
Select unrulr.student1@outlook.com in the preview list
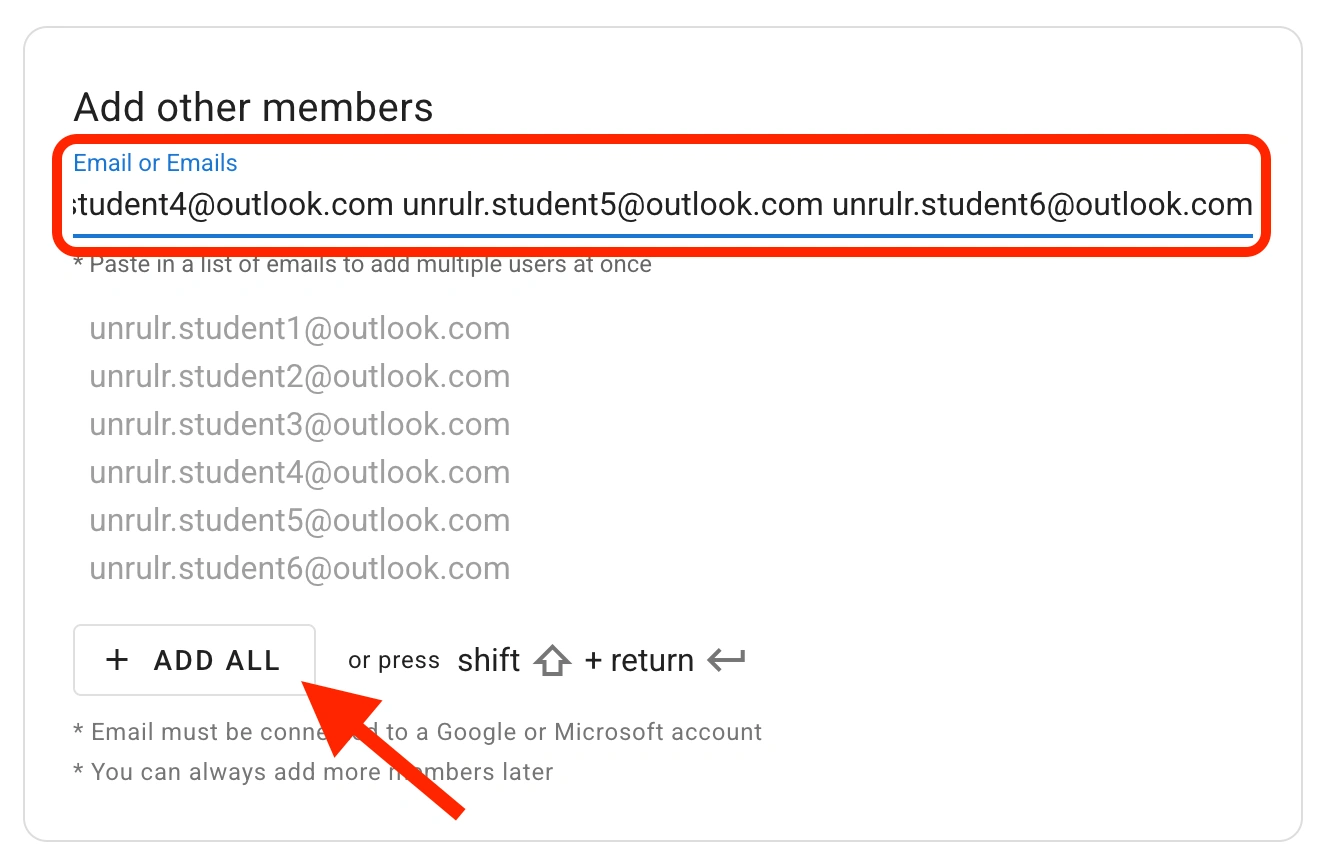[299, 329]
